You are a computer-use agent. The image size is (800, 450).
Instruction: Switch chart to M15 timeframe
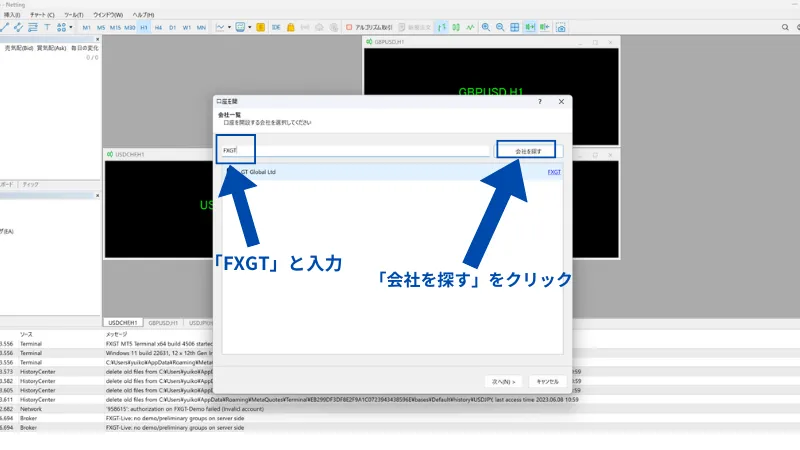[115, 28]
